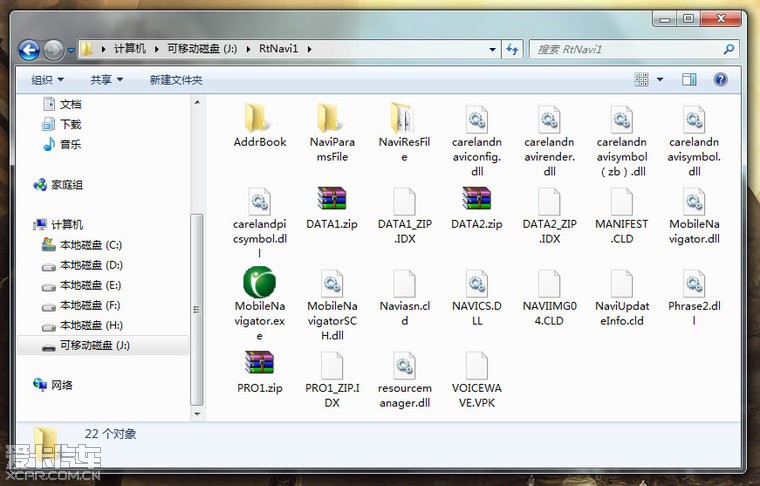Select the DATA2_ZIP.IDX file icon
The image size is (760, 486).
pos(549,201)
